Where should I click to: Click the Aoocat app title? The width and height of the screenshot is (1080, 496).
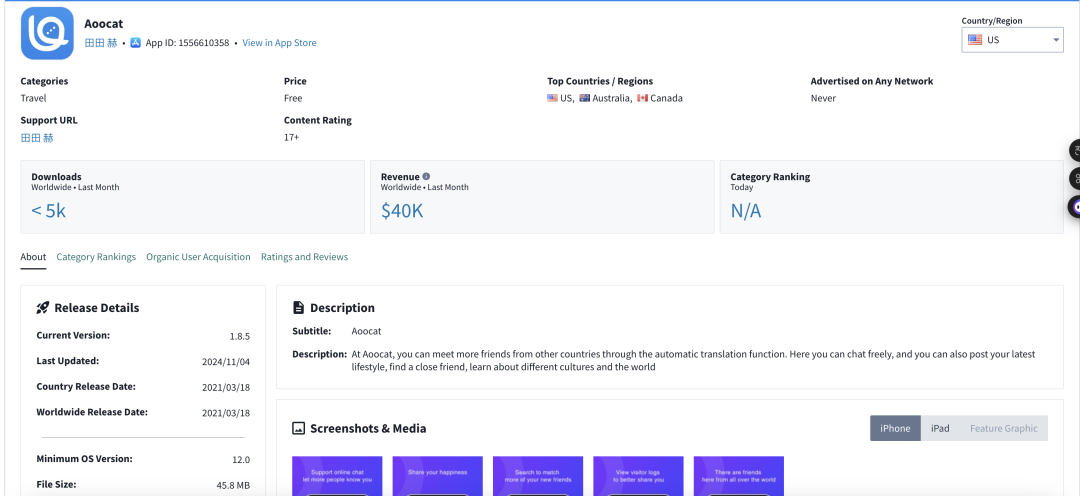click(x=104, y=24)
